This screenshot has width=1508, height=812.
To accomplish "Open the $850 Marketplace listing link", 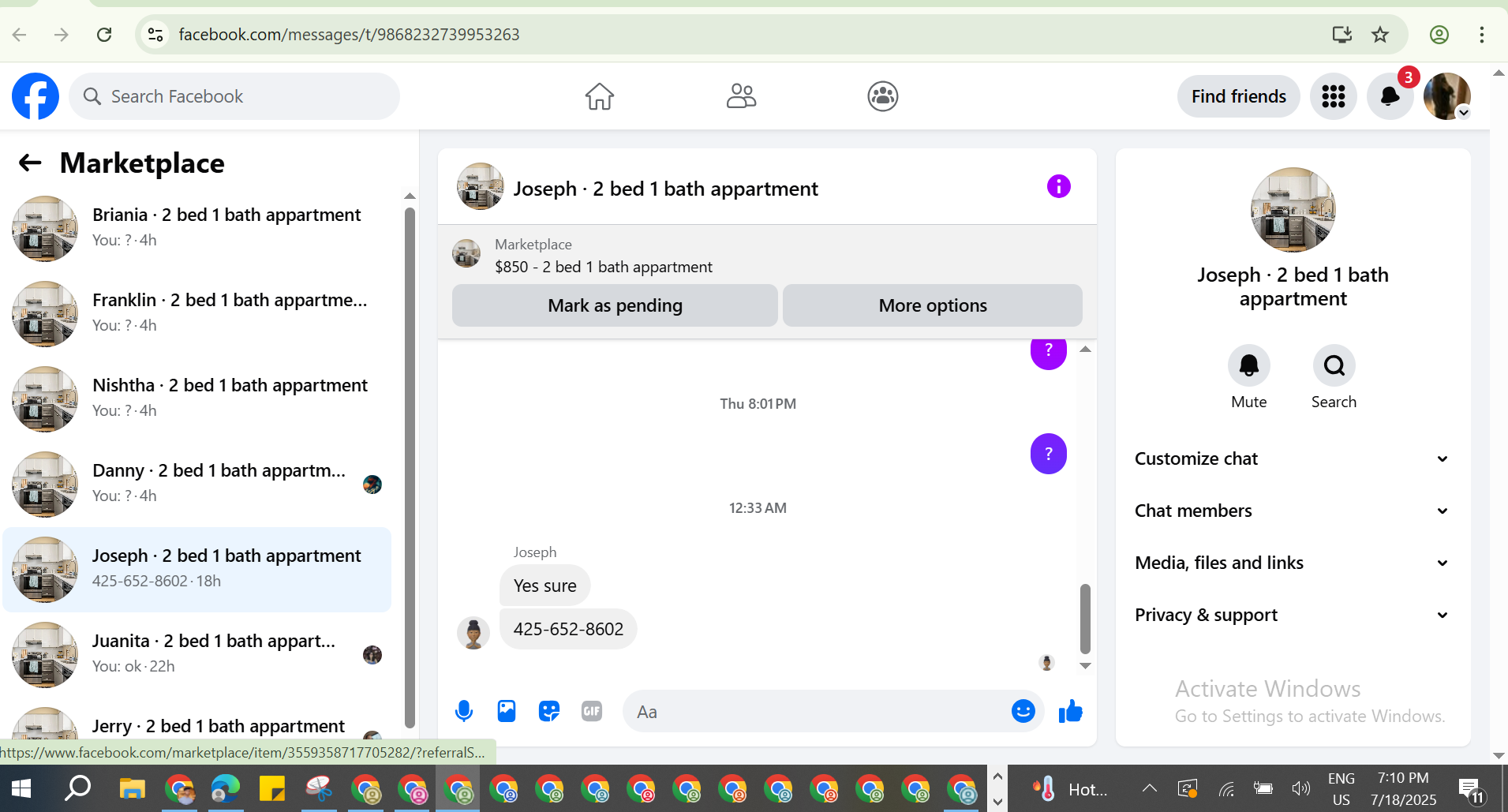I will coord(604,267).
